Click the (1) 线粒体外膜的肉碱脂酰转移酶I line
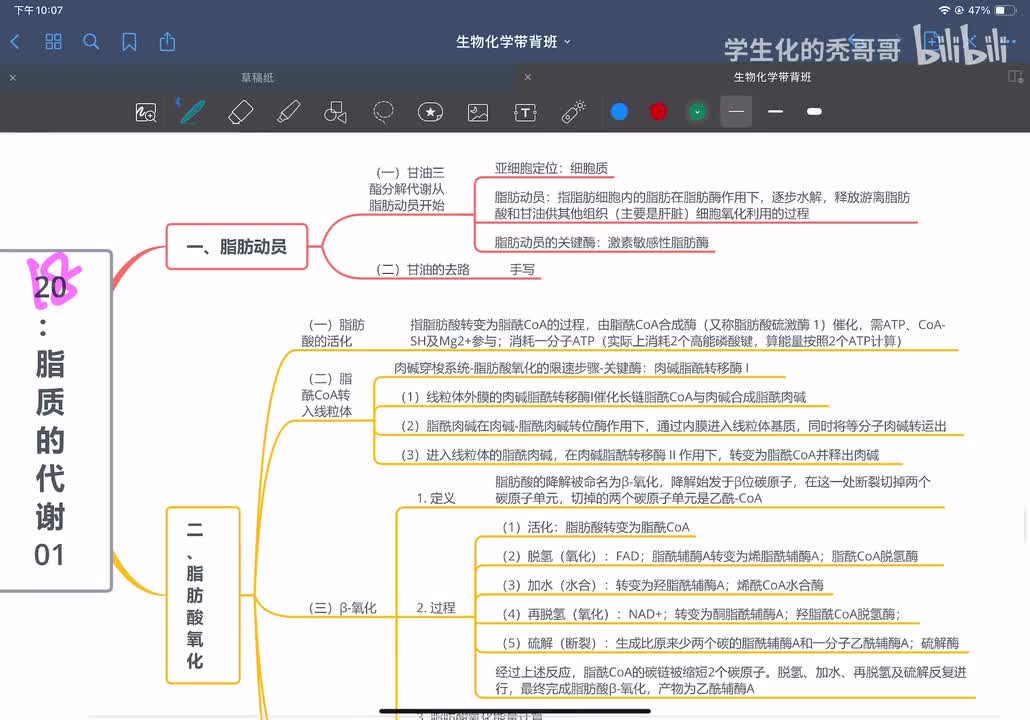The height and width of the screenshot is (720, 1030). point(603,397)
